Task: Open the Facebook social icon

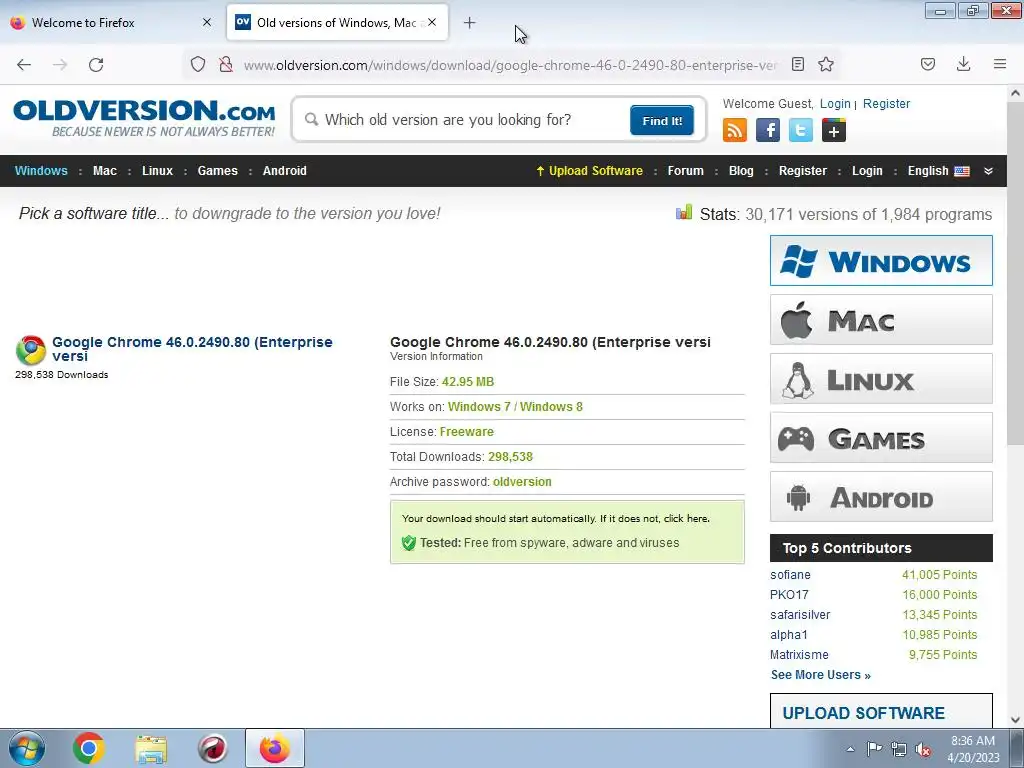Action: (x=768, y=130)
